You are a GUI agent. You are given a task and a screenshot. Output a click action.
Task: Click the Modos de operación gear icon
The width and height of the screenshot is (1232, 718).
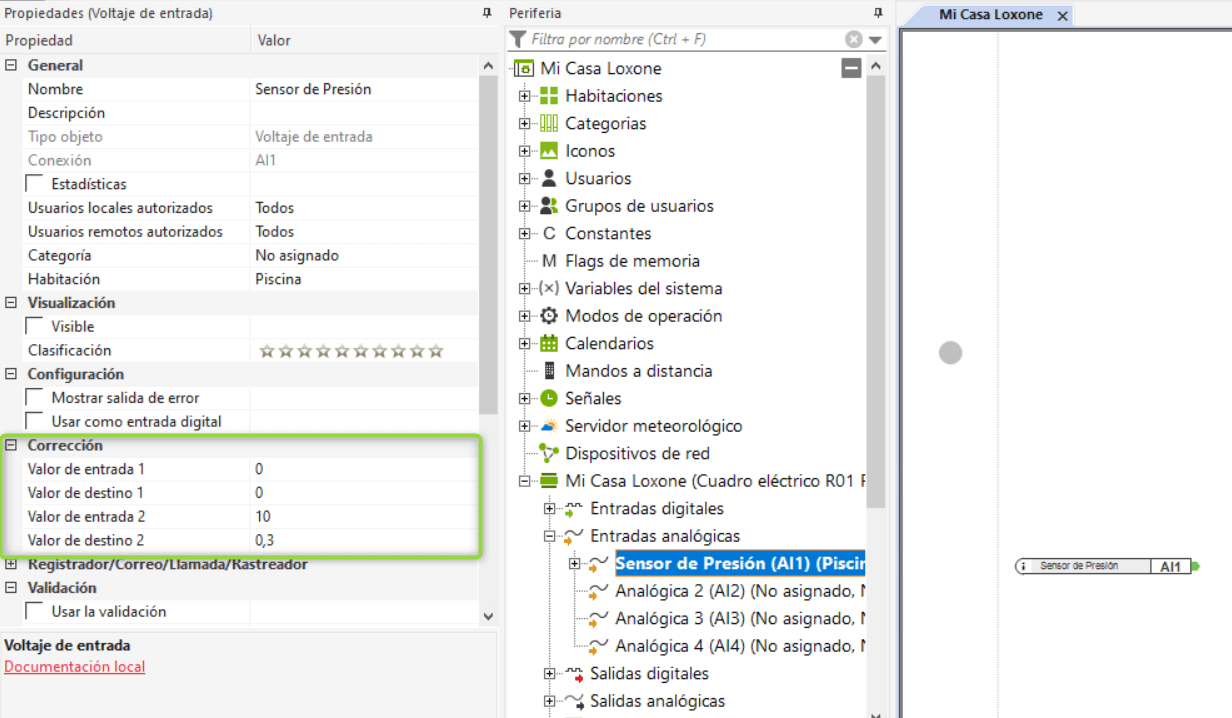(548, 316)
